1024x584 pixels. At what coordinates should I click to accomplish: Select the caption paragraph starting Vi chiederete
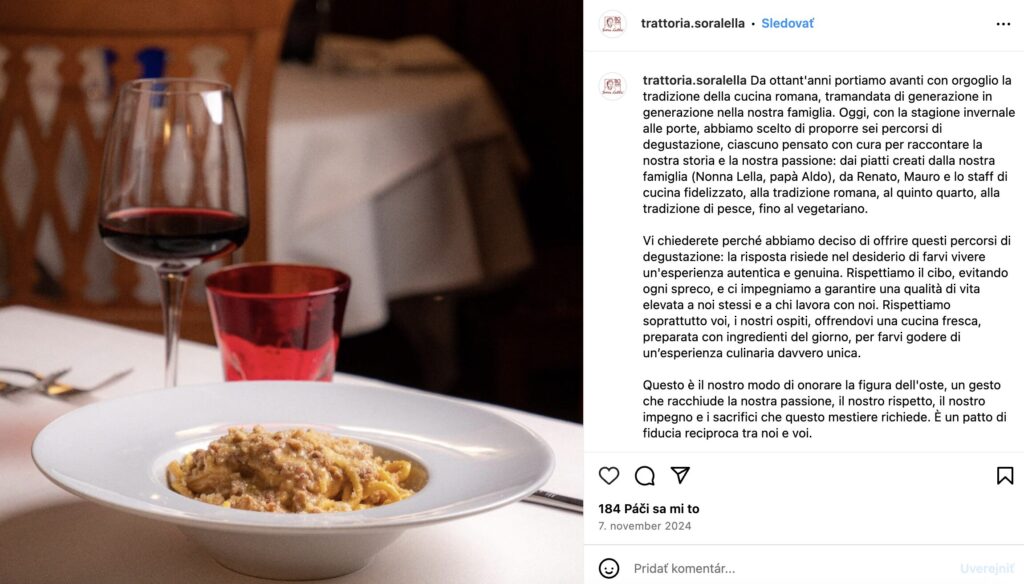click(x=826, y=297)
